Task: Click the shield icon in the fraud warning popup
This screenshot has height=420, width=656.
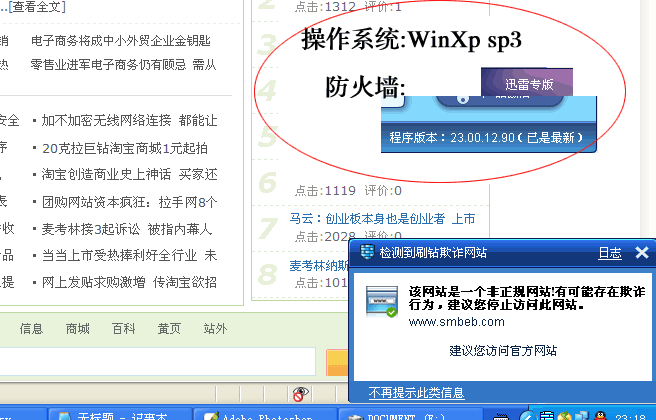Action: pyautogui.click(x=367, y=252)
